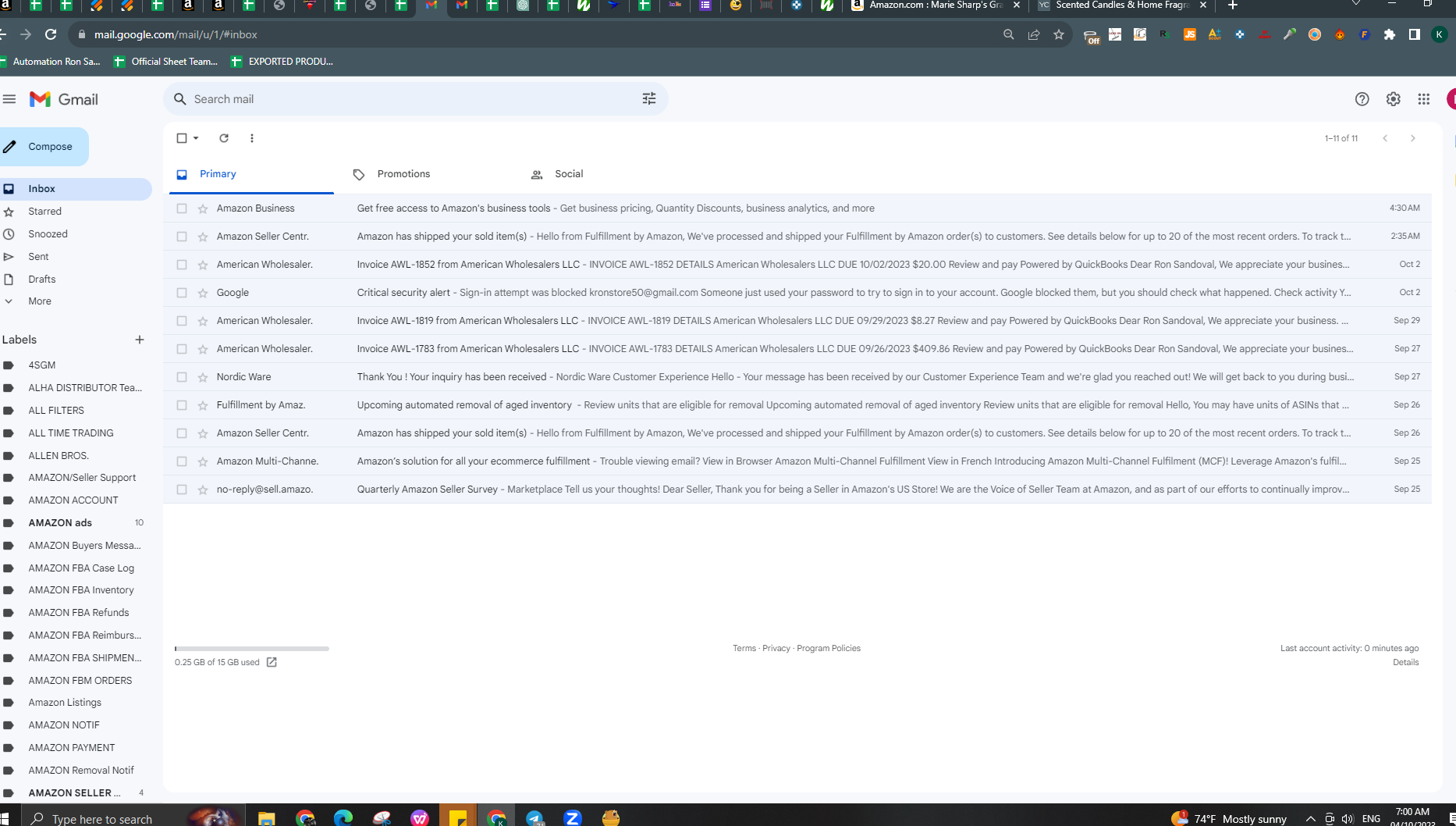1456x826 pixels.
Task: Open the Drafts folder
Action: coord(42,279)
